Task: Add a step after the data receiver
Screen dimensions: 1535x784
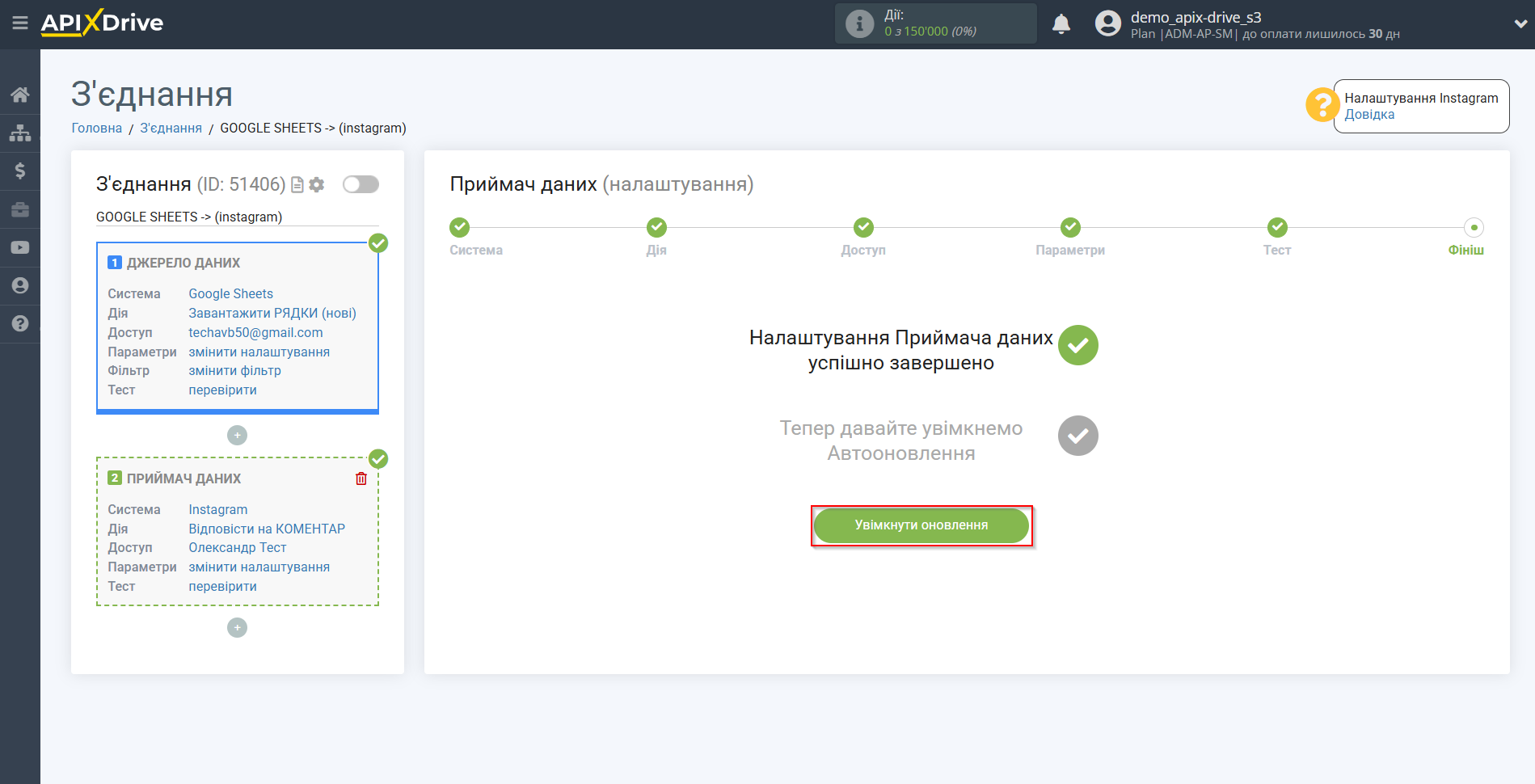Action: click(x=237, y=628)
